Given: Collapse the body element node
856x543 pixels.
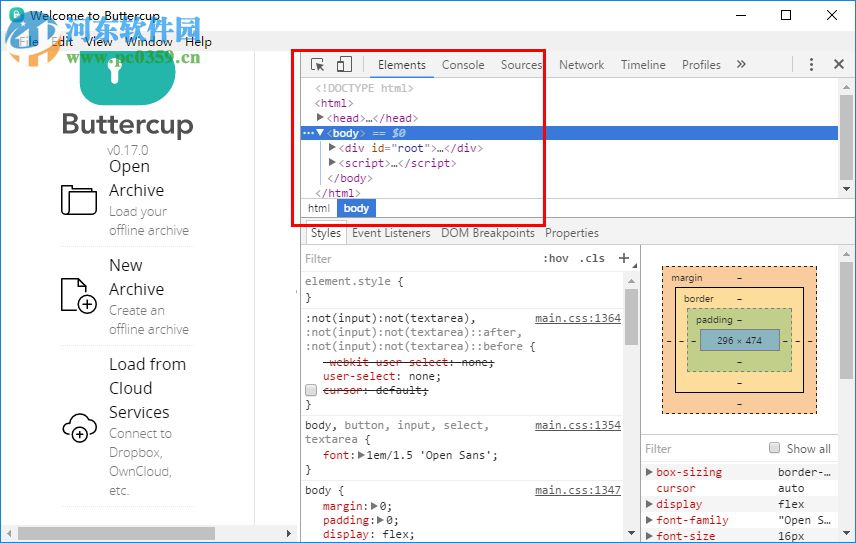Looking at the screenshot, I should [x=320, y=133].
